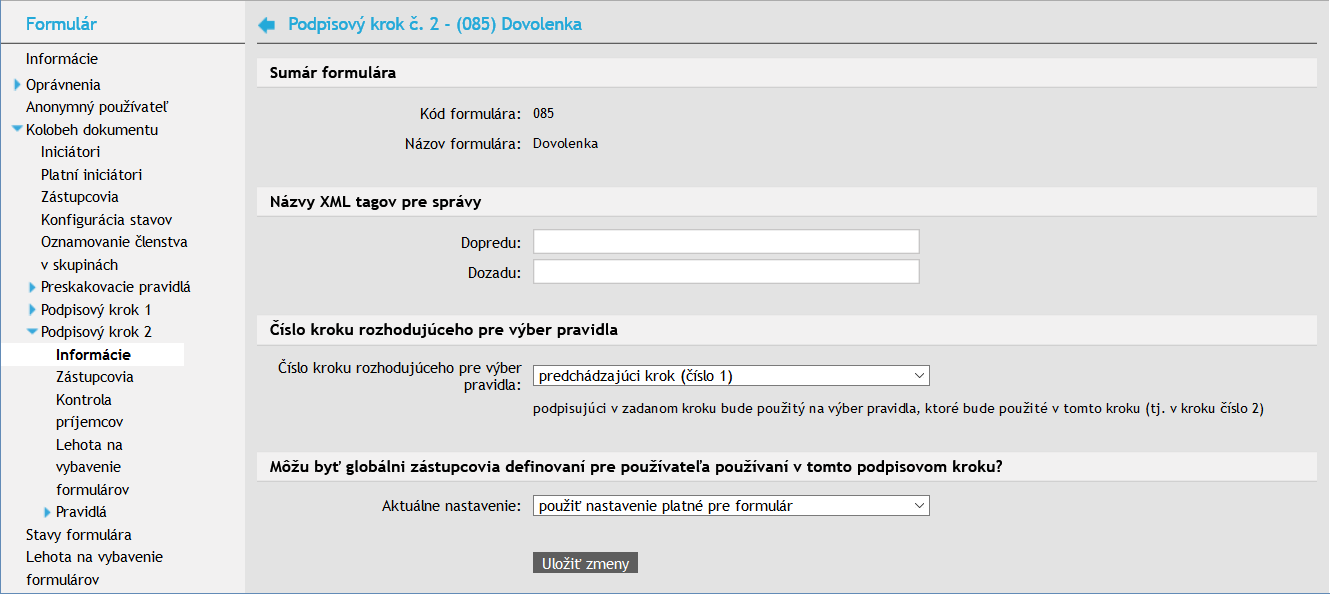Focus the Dozadu input field

pyautogui.click(x=725, y=272)
